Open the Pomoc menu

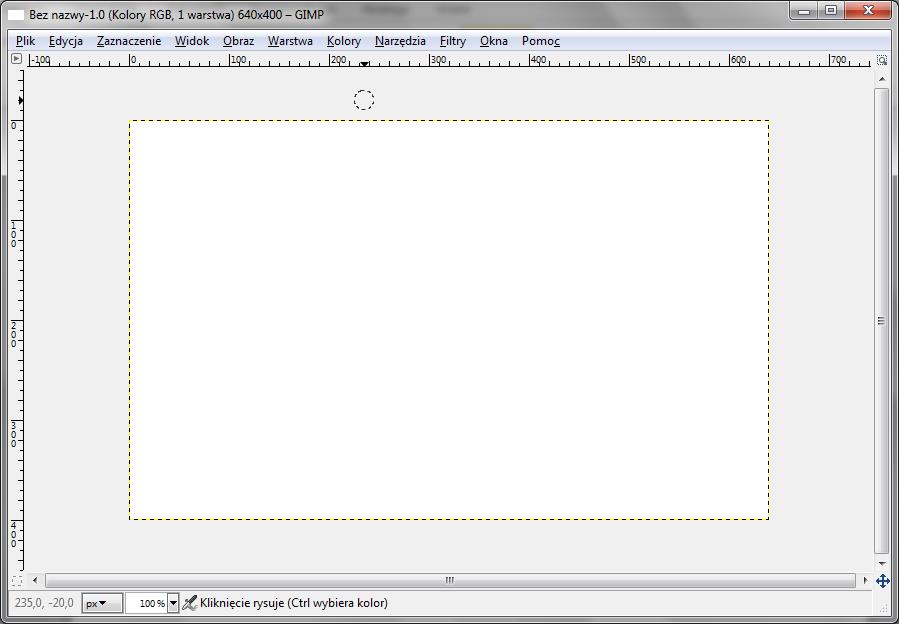[541, 41]
